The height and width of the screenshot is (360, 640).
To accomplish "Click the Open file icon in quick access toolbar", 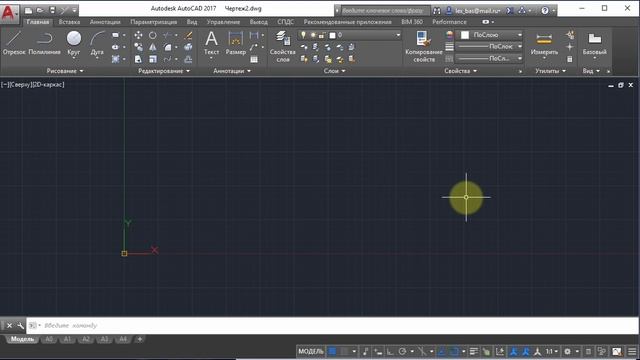I will (x=40, y=10).
